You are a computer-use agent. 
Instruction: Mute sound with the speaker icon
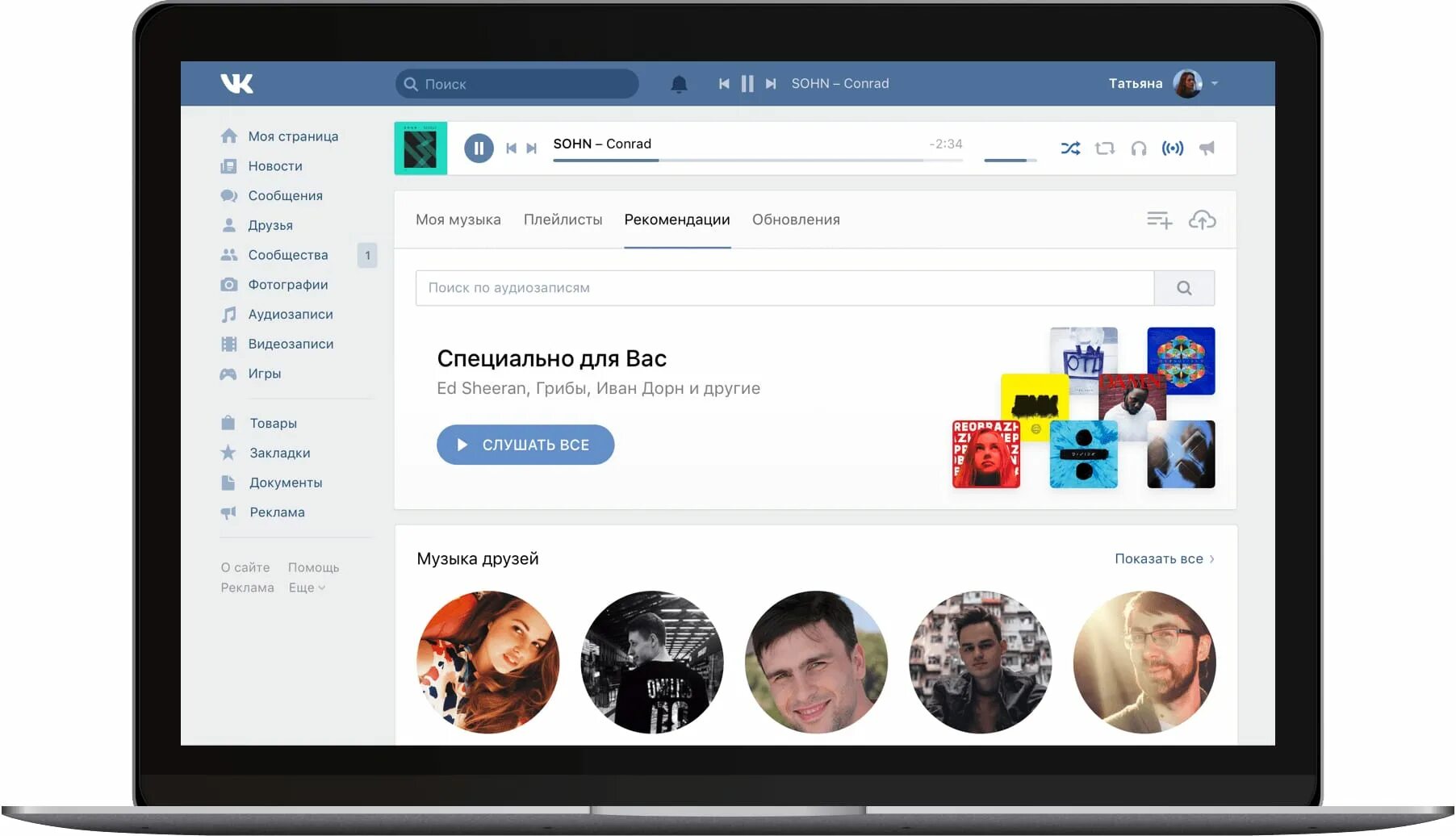tap(1207, 148)
